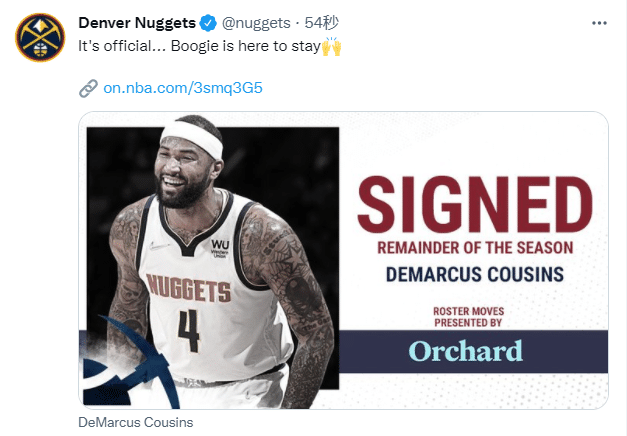
Task: Click the ROSTER MOVES PRESENTED BY label
Action: pos(468,317)
